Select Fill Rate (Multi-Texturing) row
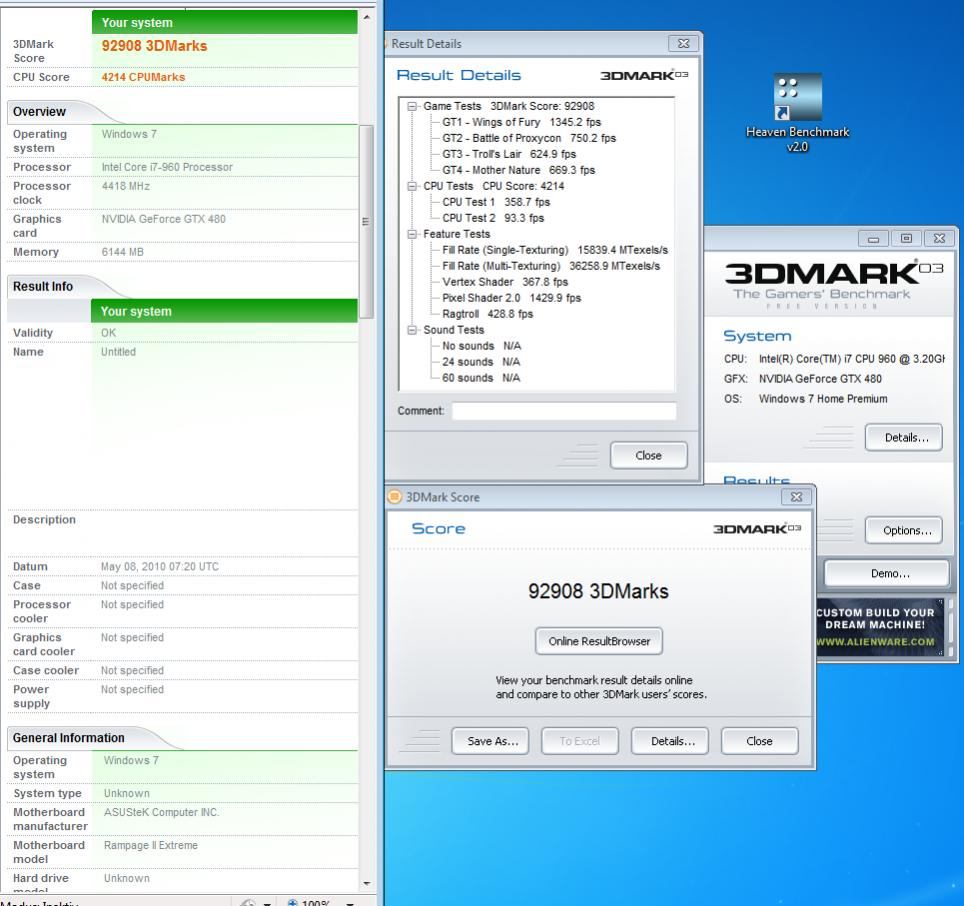 click(551, 266)
